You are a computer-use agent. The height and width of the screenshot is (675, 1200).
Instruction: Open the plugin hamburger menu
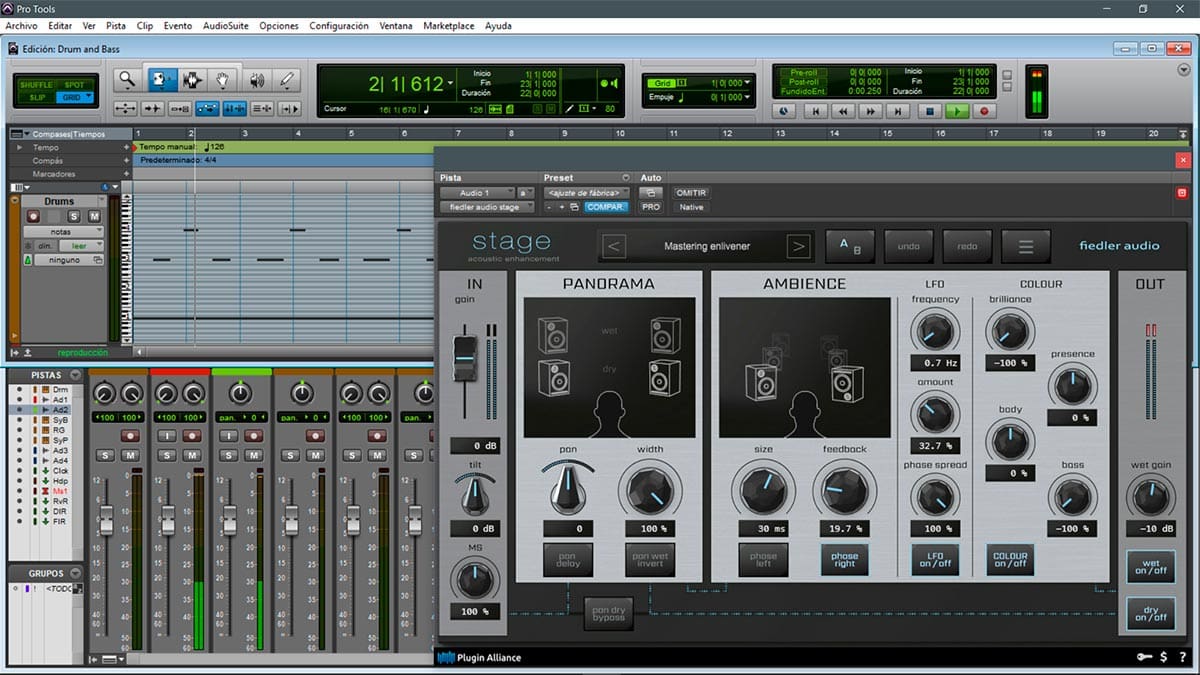1026,246
